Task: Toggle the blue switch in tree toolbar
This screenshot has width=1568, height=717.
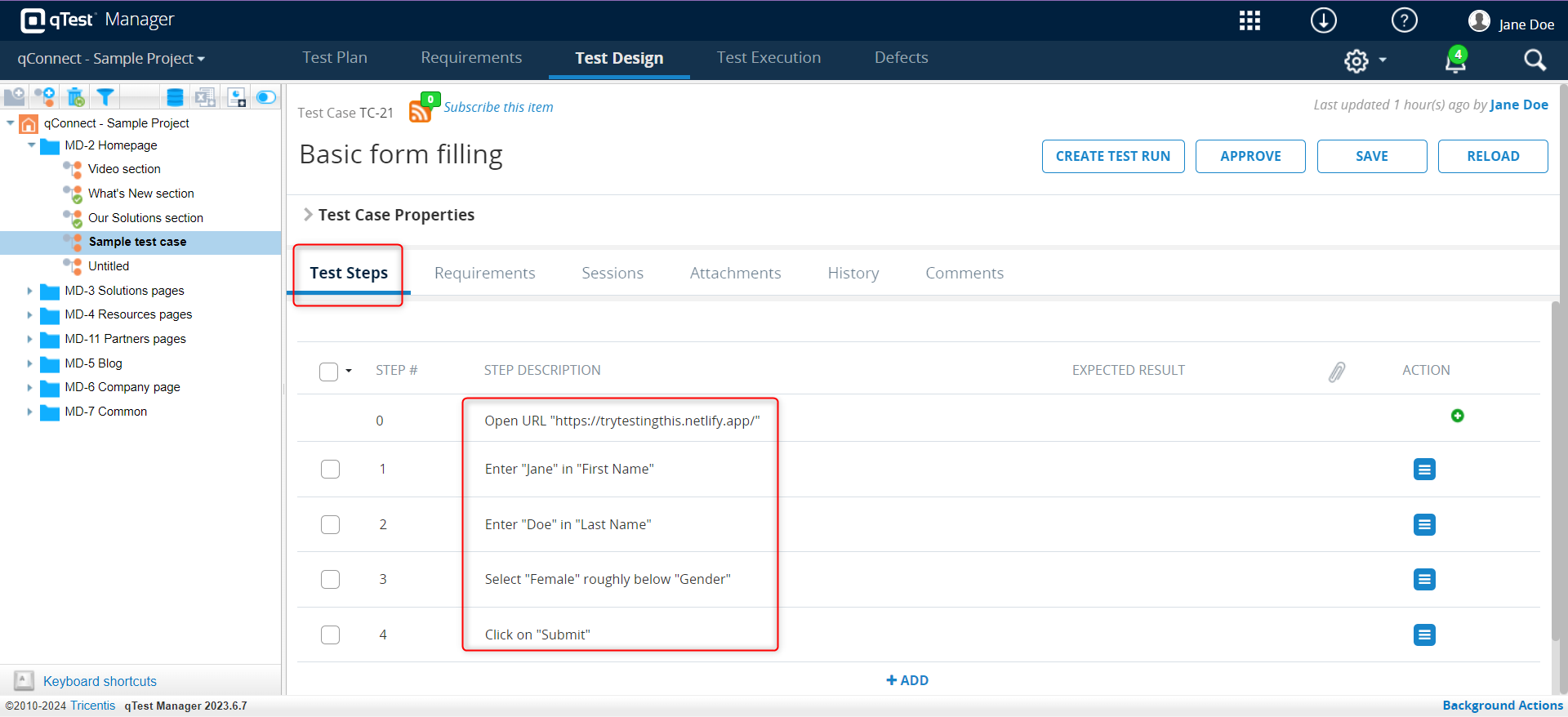Action: click(x=266, y=97)
